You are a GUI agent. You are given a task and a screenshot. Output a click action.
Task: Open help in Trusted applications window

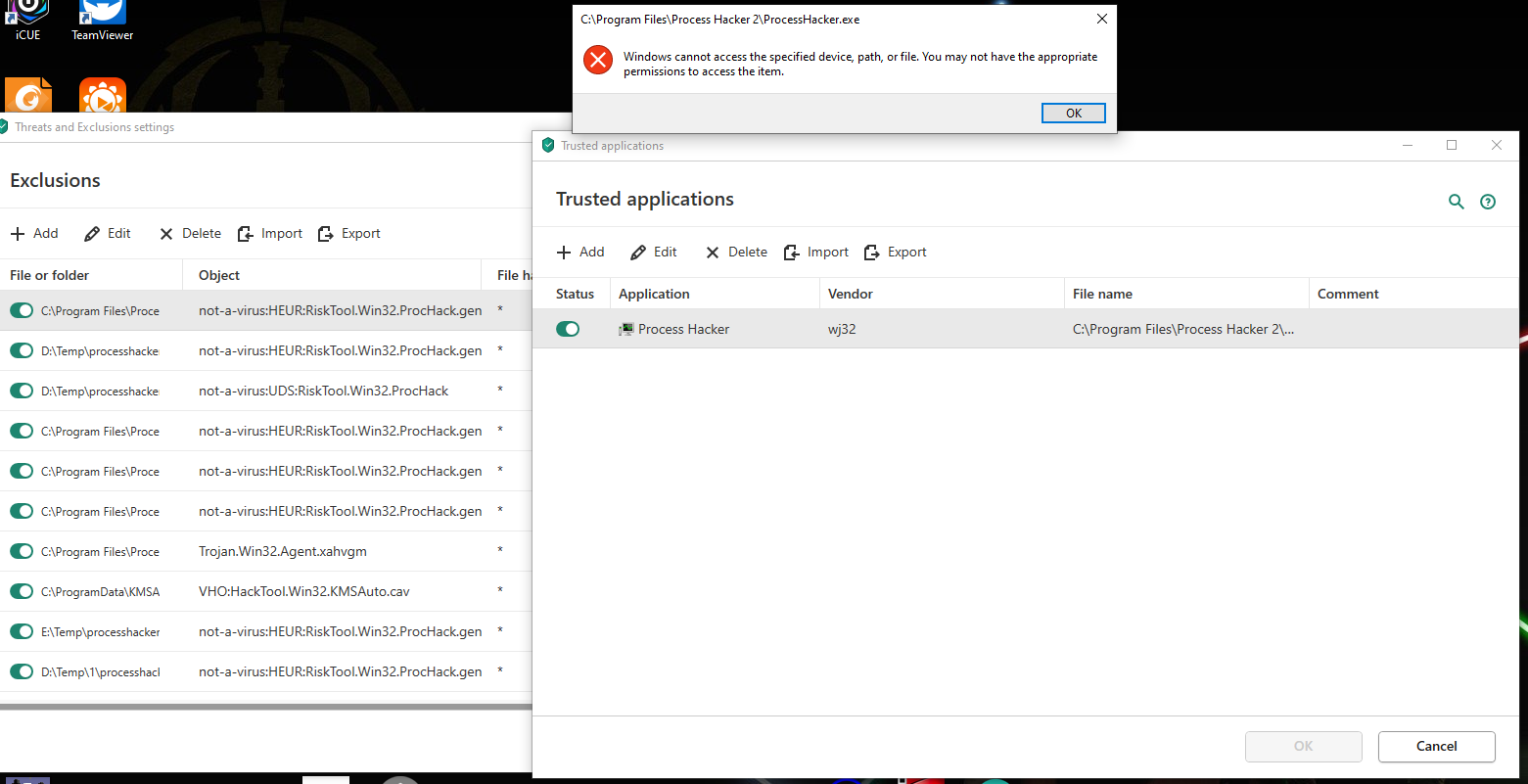pyautogui.click(x=1488, y=202)
